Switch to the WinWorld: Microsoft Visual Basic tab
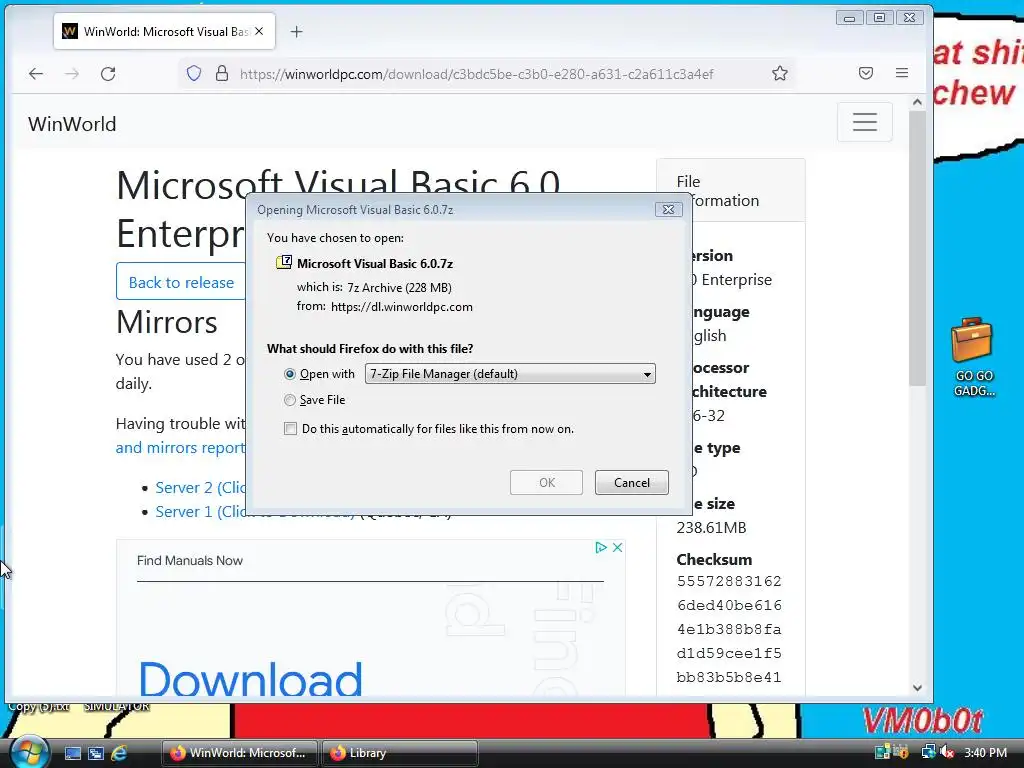Viewport: 1024px width, 768px height. coord(165,31)
